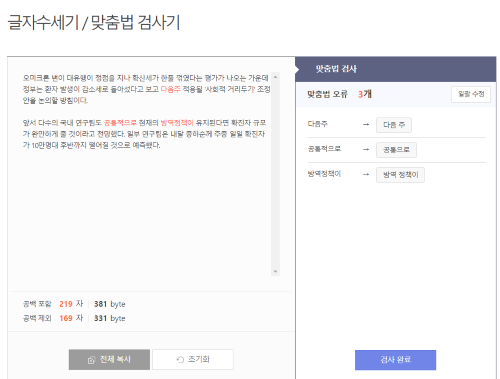Click the scrollbar up arrow
500x379 pixels.
275,77
